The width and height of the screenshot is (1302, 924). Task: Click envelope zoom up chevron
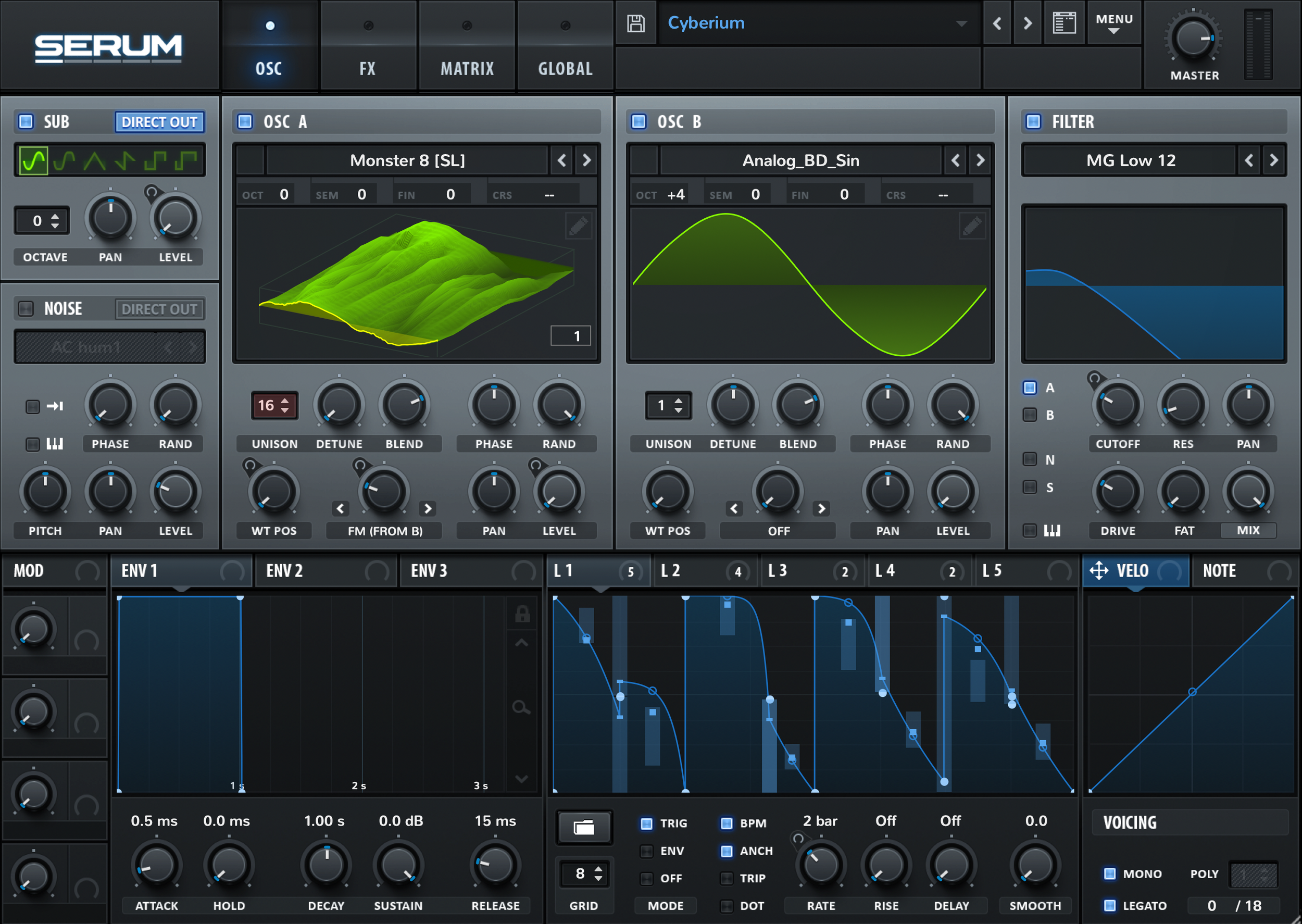point(522,643)
